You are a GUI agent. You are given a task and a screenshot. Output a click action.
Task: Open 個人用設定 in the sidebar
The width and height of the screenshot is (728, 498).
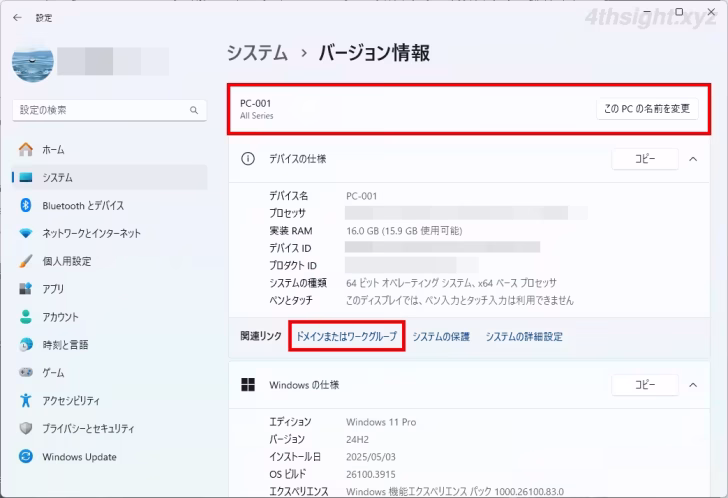[x=110, y=261]
